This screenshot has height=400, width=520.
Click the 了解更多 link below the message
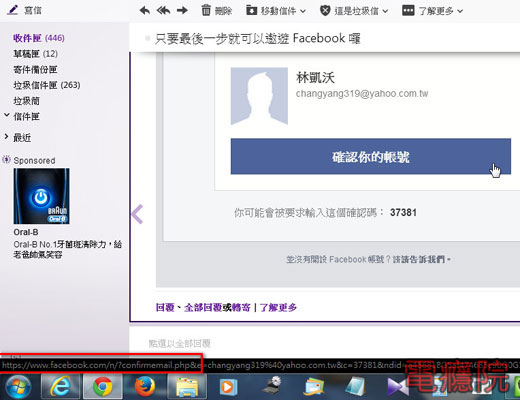click(x=278, y=307)
